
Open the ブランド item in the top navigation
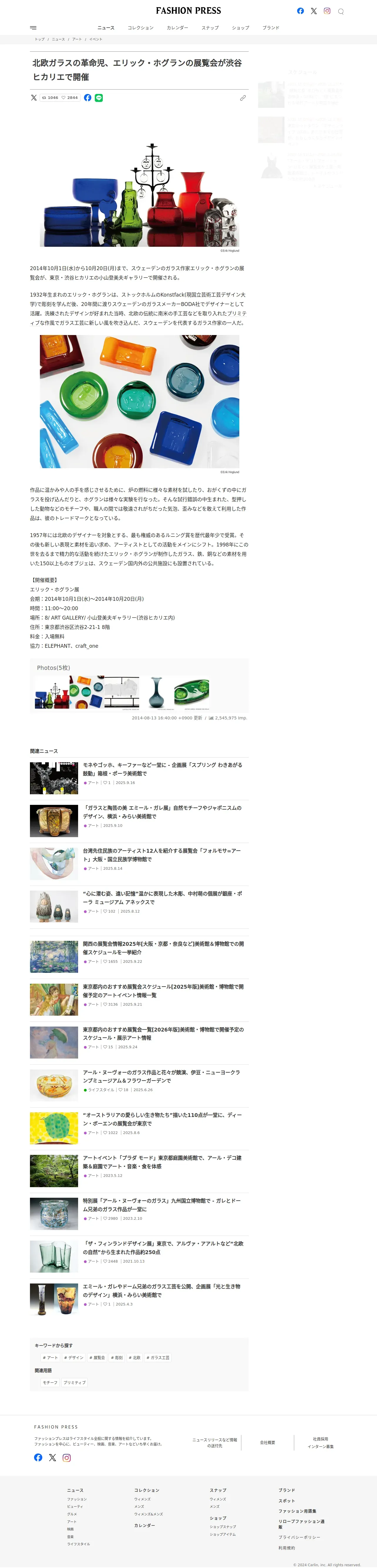271,28
